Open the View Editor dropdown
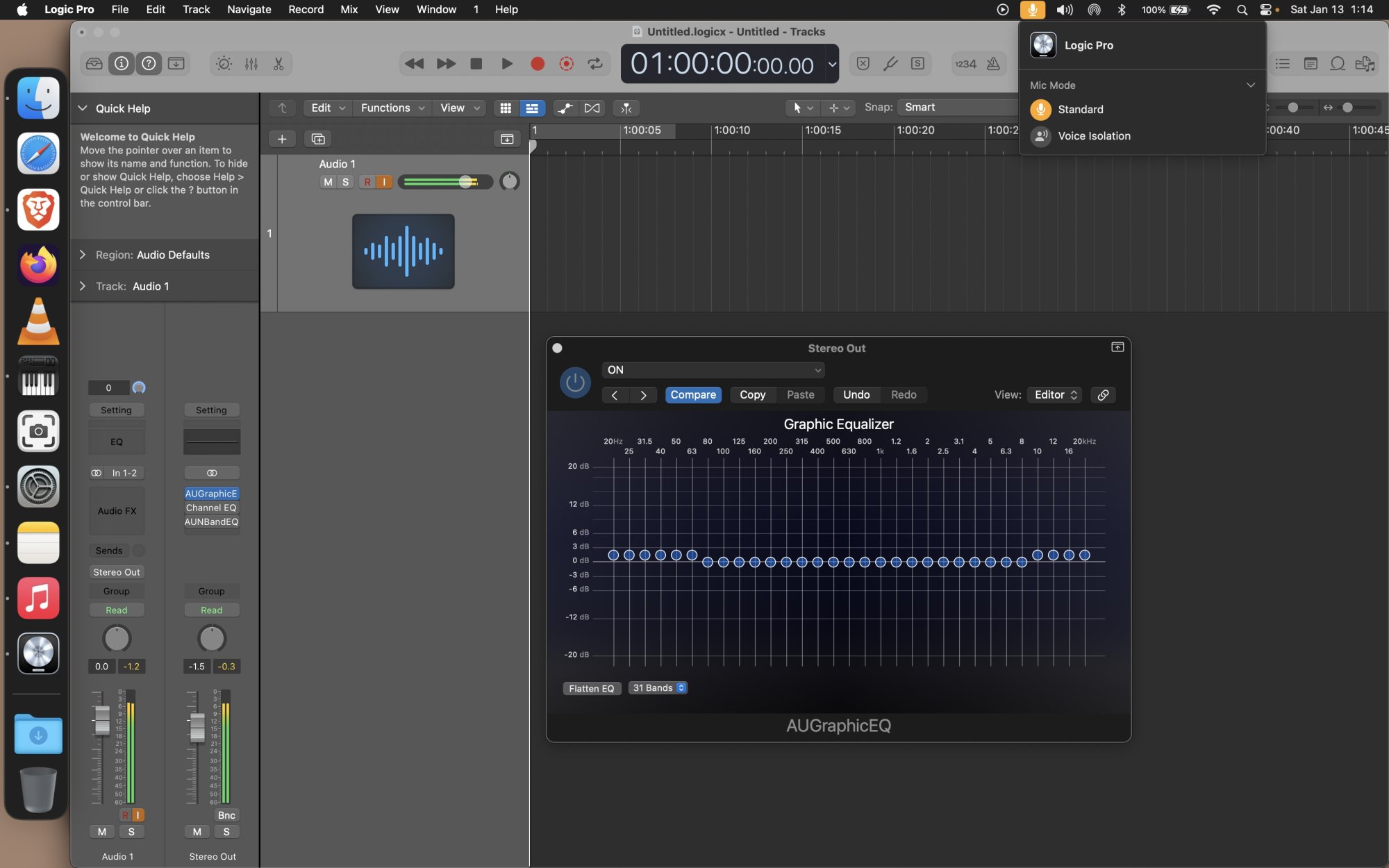The width and height of the screenshot is (1389, 868). tap(1055, 394)
